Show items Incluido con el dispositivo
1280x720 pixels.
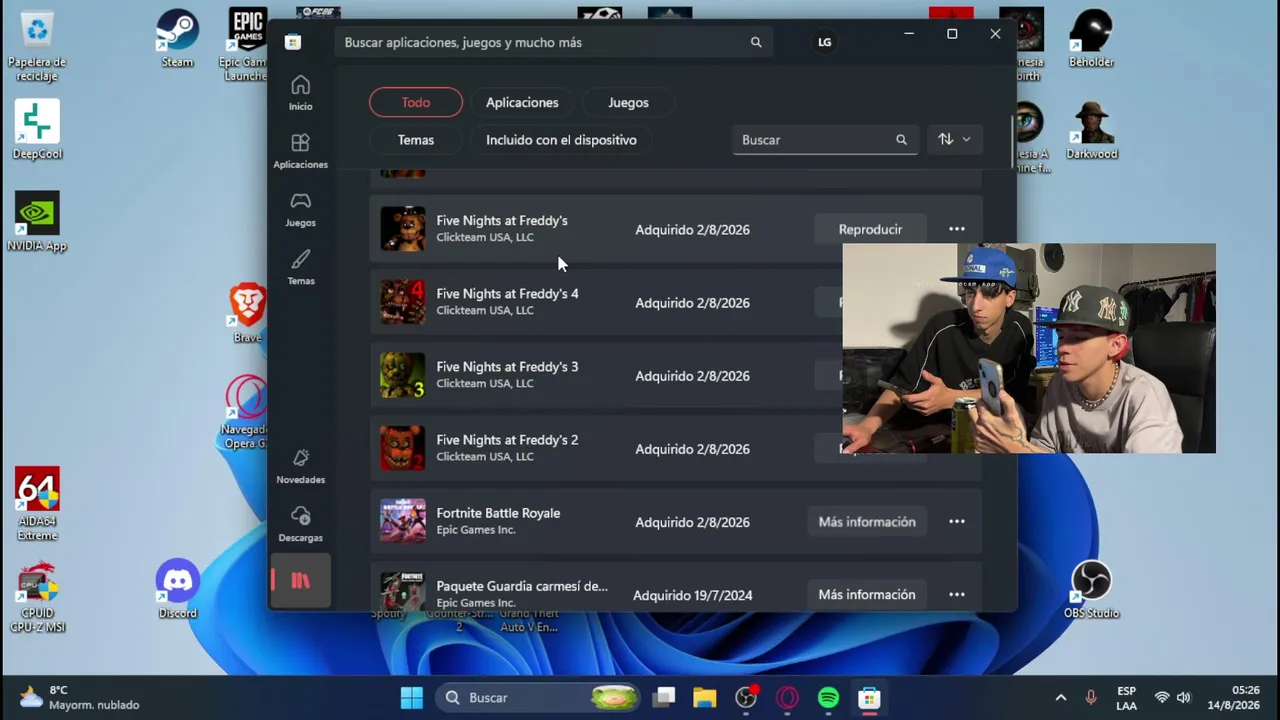561,140
